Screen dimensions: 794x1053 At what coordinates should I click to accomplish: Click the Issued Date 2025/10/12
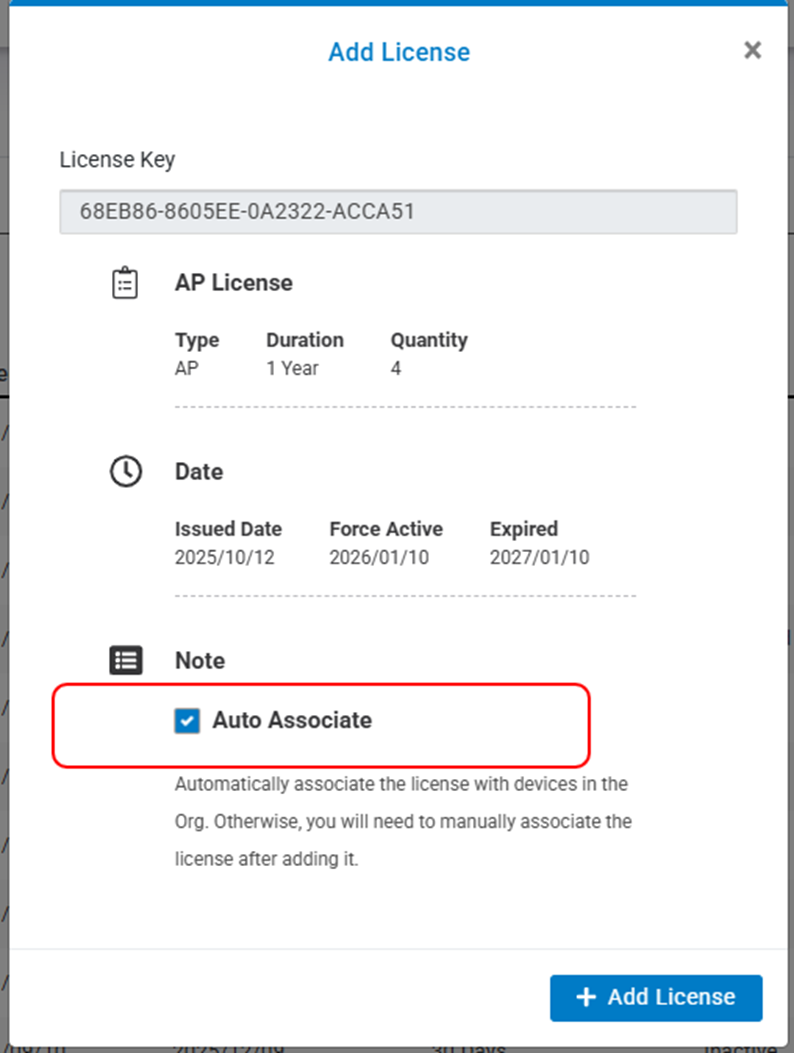pos(224,557)
